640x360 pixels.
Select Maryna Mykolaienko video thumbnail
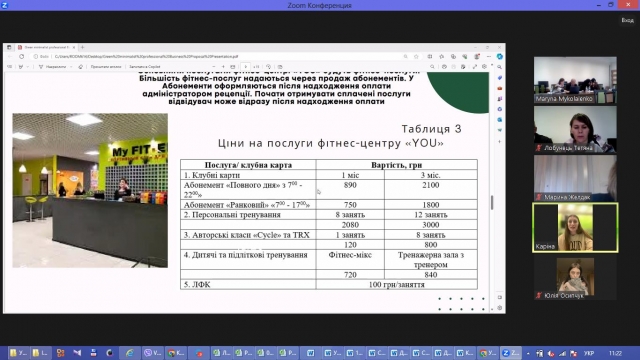coord(575,80)
